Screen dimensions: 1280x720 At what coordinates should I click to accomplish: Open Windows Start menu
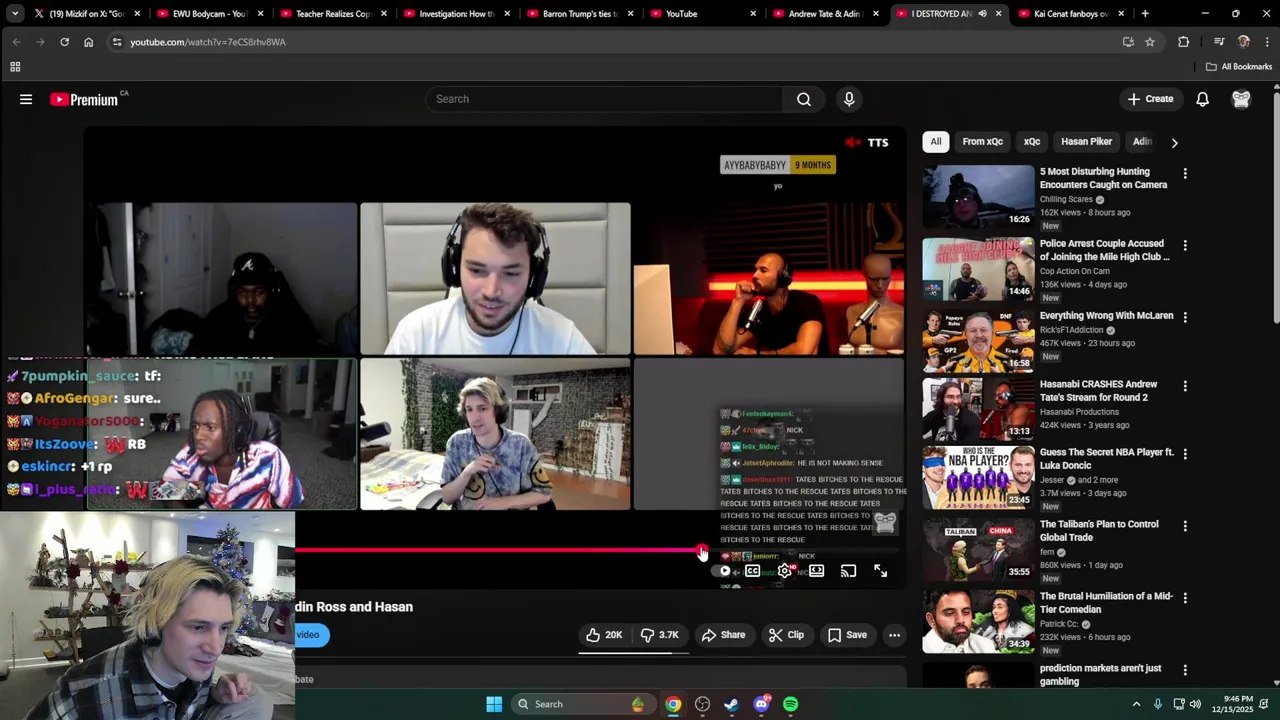494,704
